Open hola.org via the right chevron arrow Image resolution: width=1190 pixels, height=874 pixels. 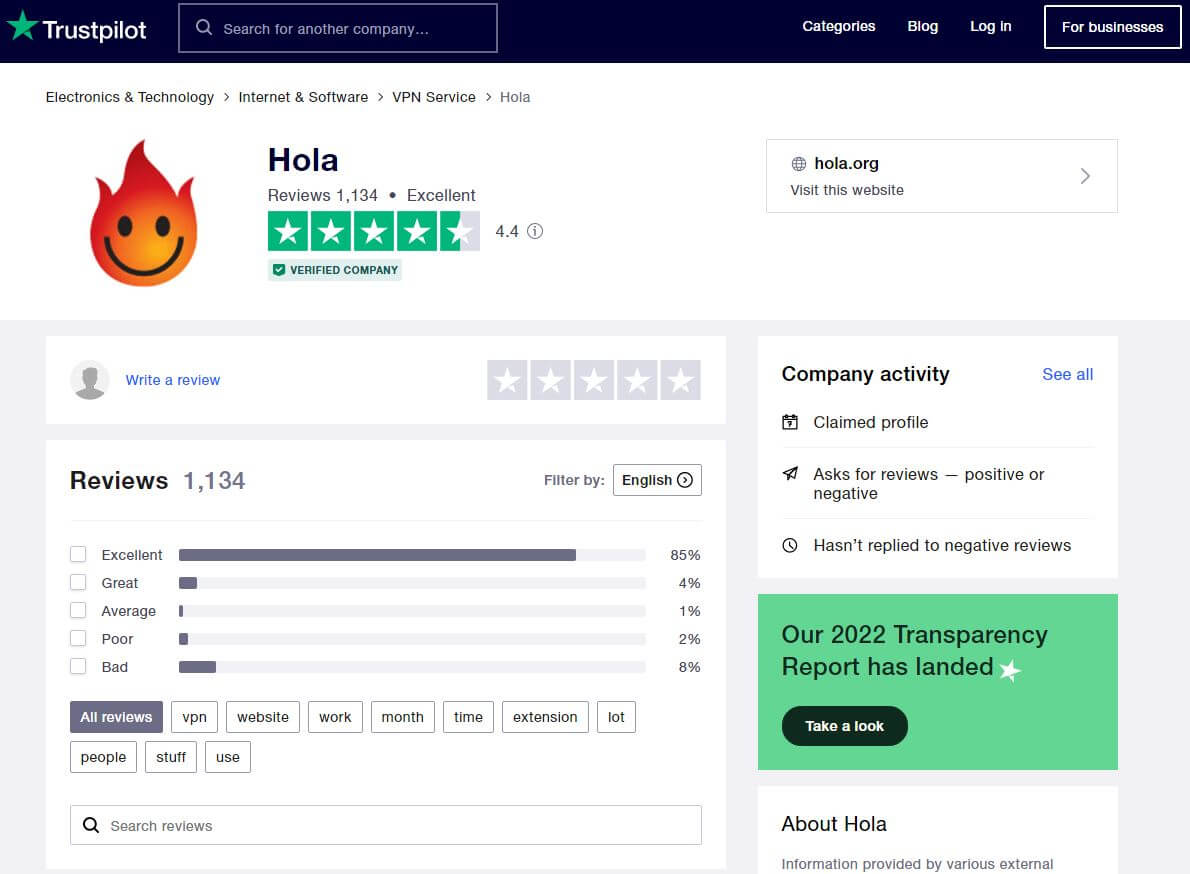pyautogui.click(x=1085, y=176)
